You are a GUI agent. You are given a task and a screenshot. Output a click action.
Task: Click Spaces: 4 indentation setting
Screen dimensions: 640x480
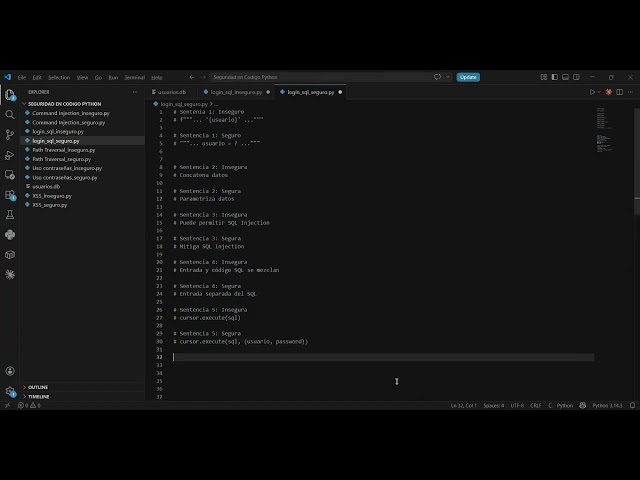493,405
